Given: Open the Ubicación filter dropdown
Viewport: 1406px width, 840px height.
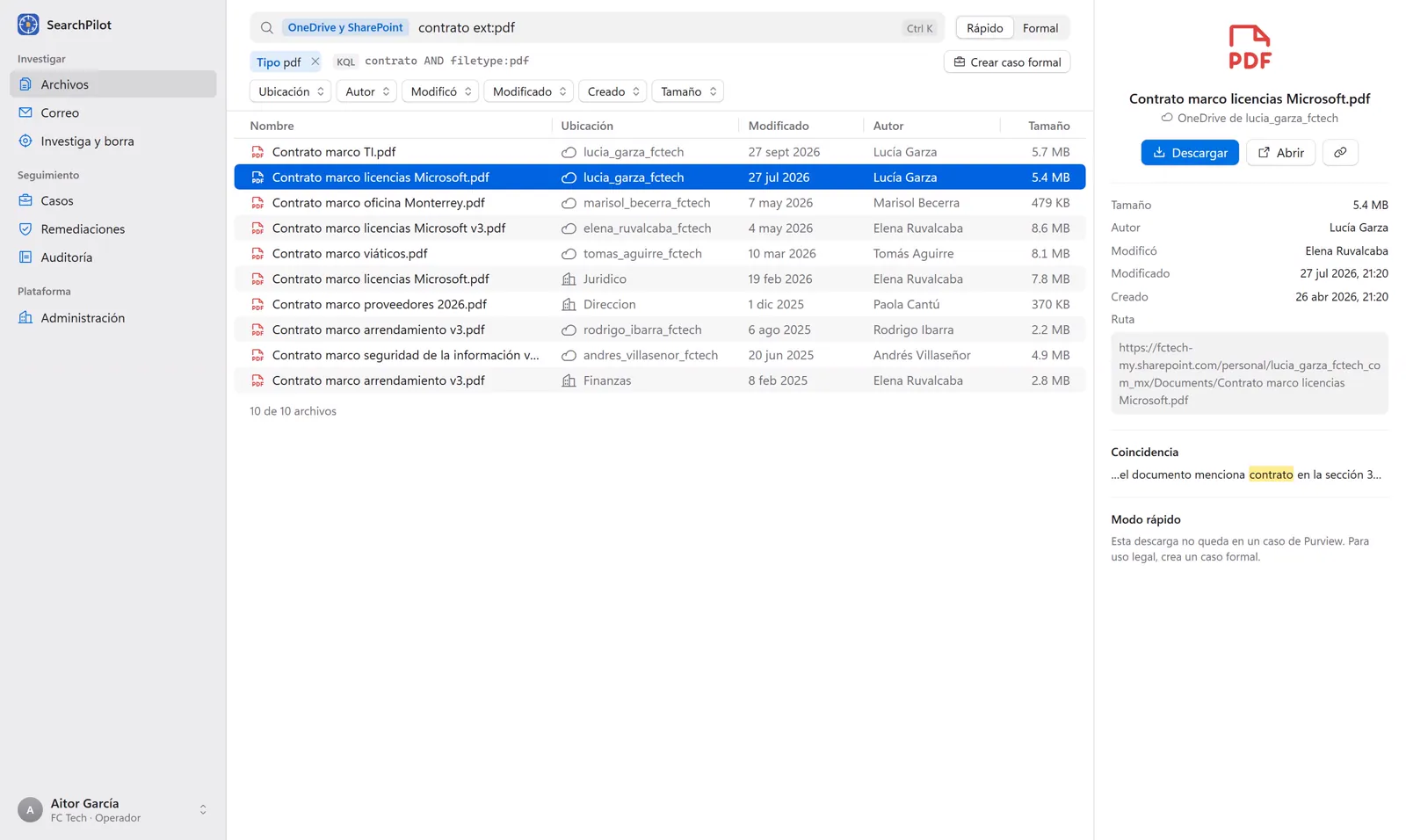Looking at the screenshot, I should pos(291,91).
